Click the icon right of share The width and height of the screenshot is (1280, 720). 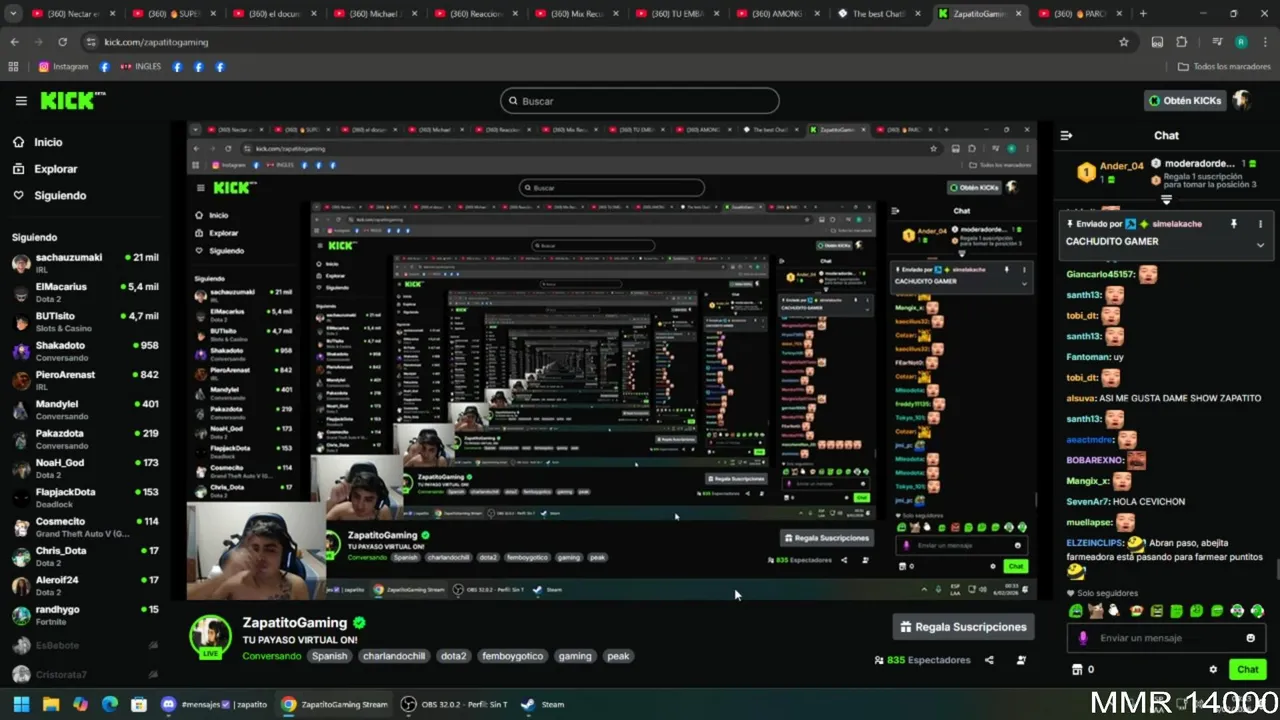pyautogui.click(x=1021, y=660)
